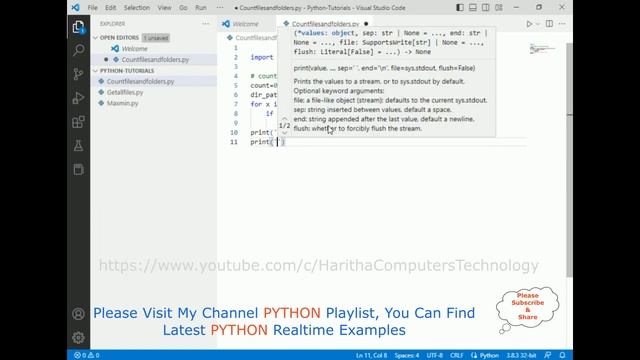Click the VS Code logo in title bar
The height and width of the screenshot is (360, 640).
click(76, 8)
